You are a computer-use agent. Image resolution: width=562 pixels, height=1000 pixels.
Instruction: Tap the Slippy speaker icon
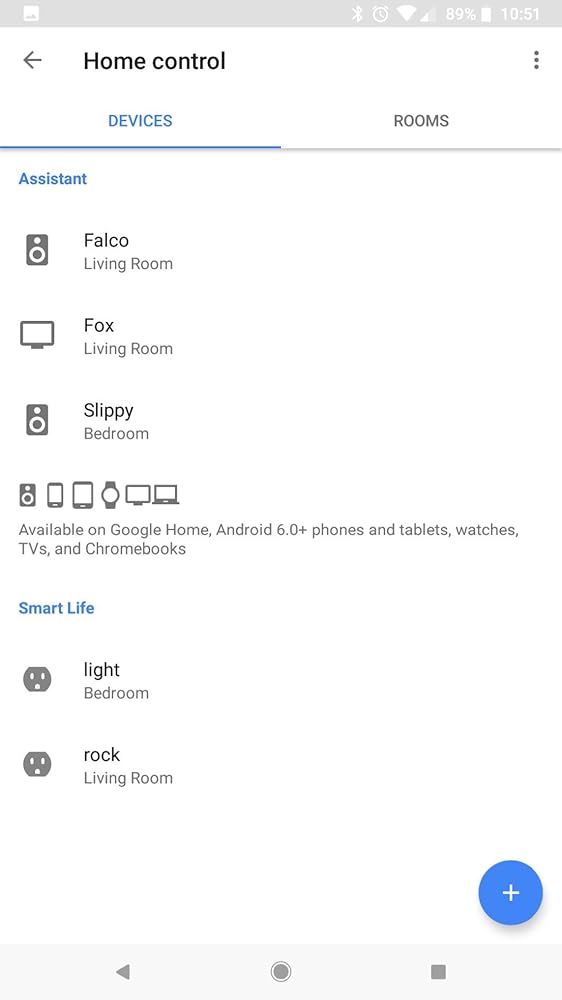click(37, 420)
